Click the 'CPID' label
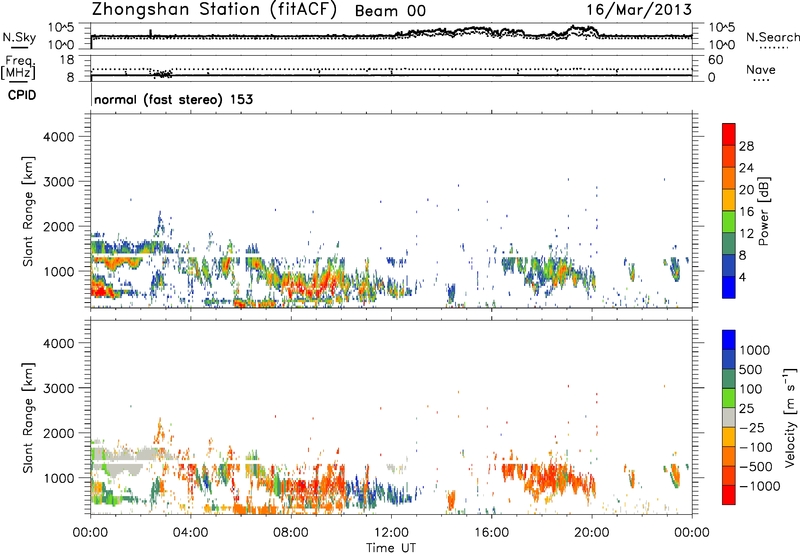800x554 pixels. pyautogui.click(x=22, y=95)
